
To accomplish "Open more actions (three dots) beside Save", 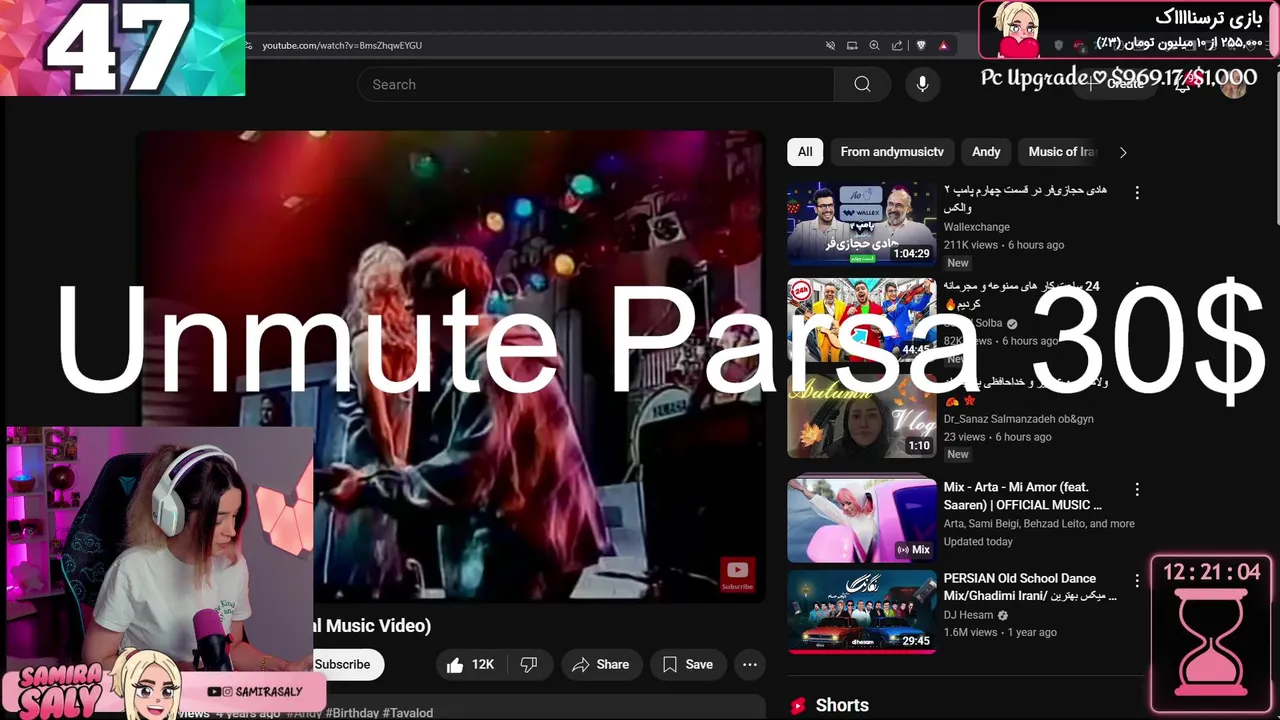I will pyautogui.click(x=749, y=664).
